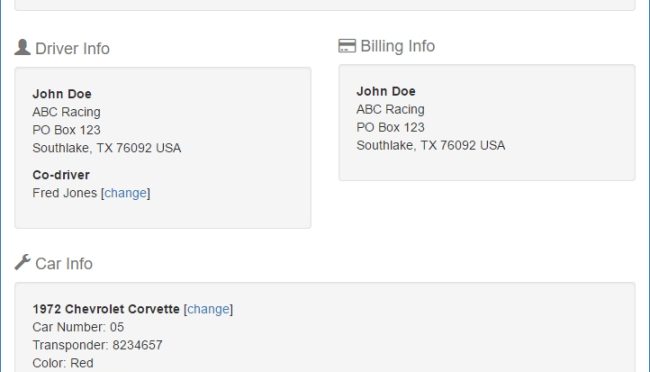Click the Co-driver label
The height and width of the screenshot is (372, 650).
coord(61,175)
